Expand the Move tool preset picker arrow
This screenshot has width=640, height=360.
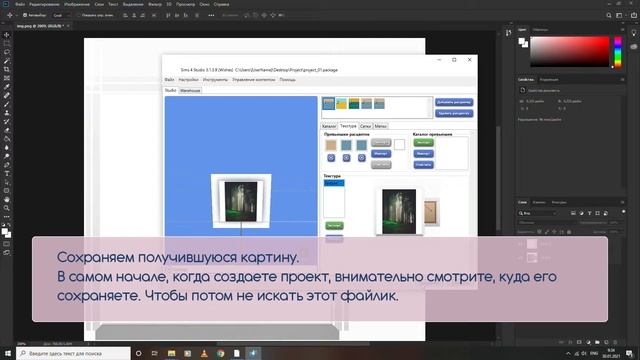16,16
